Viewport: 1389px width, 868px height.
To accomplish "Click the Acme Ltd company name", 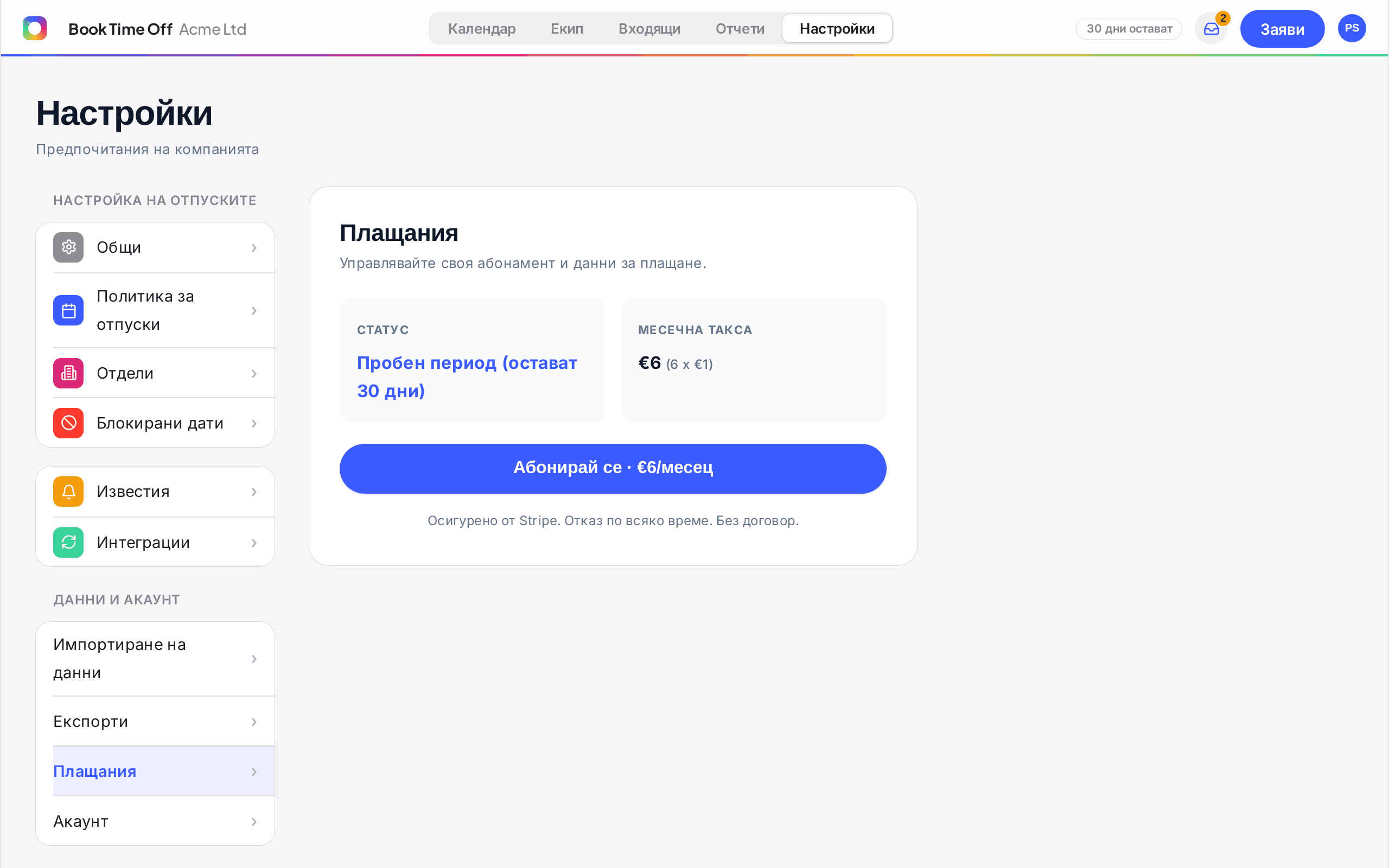I will coord(212,29).
